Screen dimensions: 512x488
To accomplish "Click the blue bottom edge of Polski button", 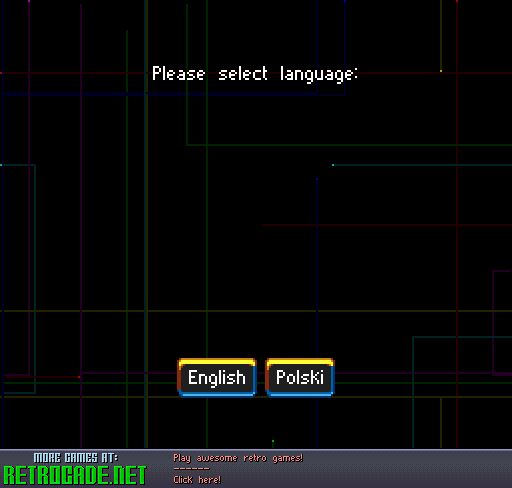I will click(300, 395).
